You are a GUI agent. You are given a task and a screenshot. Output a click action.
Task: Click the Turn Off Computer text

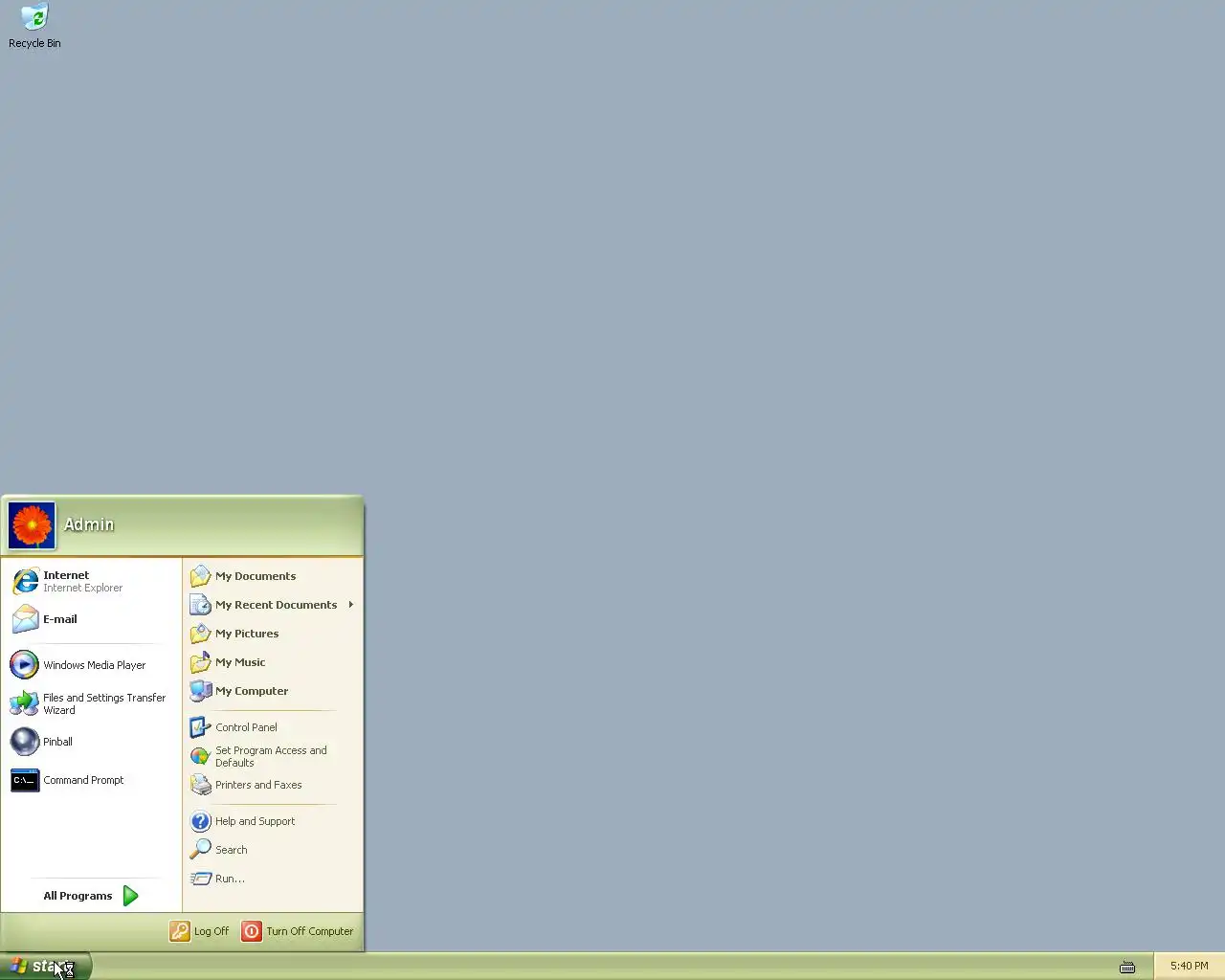pyautogui.click(x=309, y=931)
